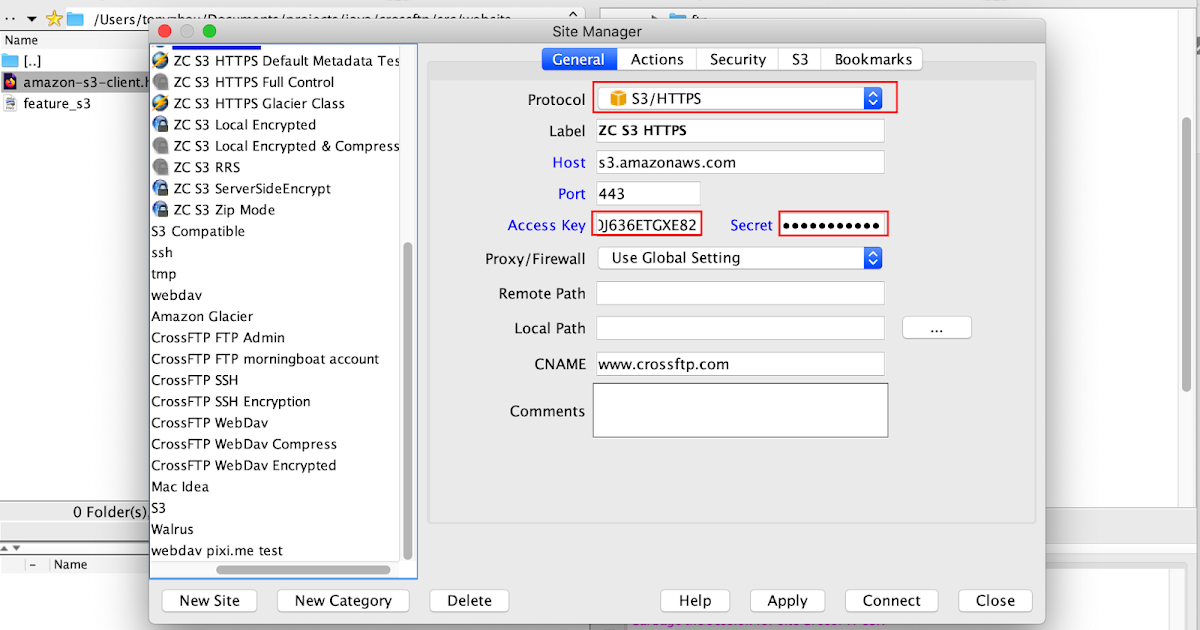The height and width of the screenshot is (630, 1200).
Task: Select the ssh category
Action: point(162,253)
